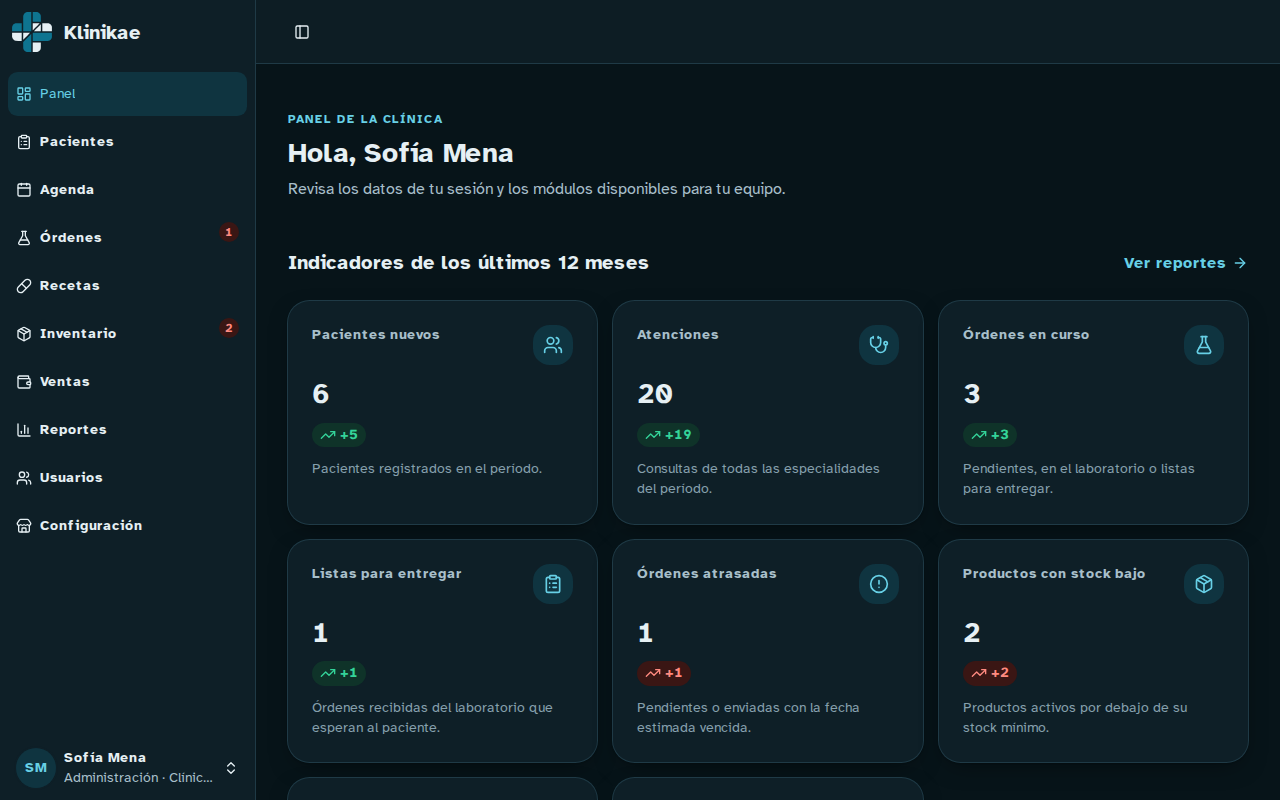Click the box icon on Productos con stock bajo card
This screenshot has height=800, width=1280.
tap(1204, 584)
